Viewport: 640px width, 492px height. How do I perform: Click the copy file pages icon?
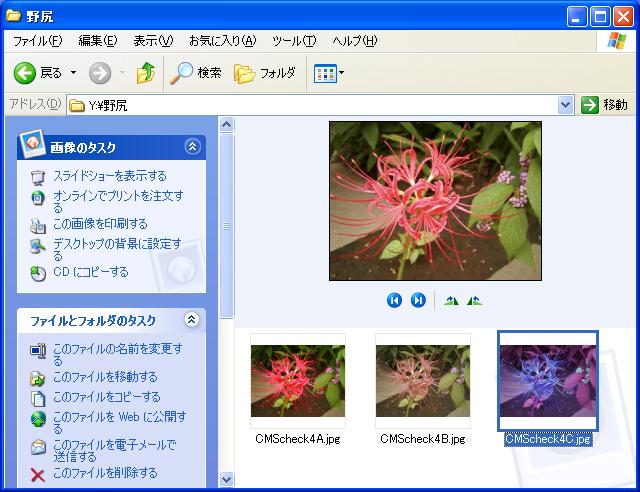pyautogui.click(x=38, y=398)
